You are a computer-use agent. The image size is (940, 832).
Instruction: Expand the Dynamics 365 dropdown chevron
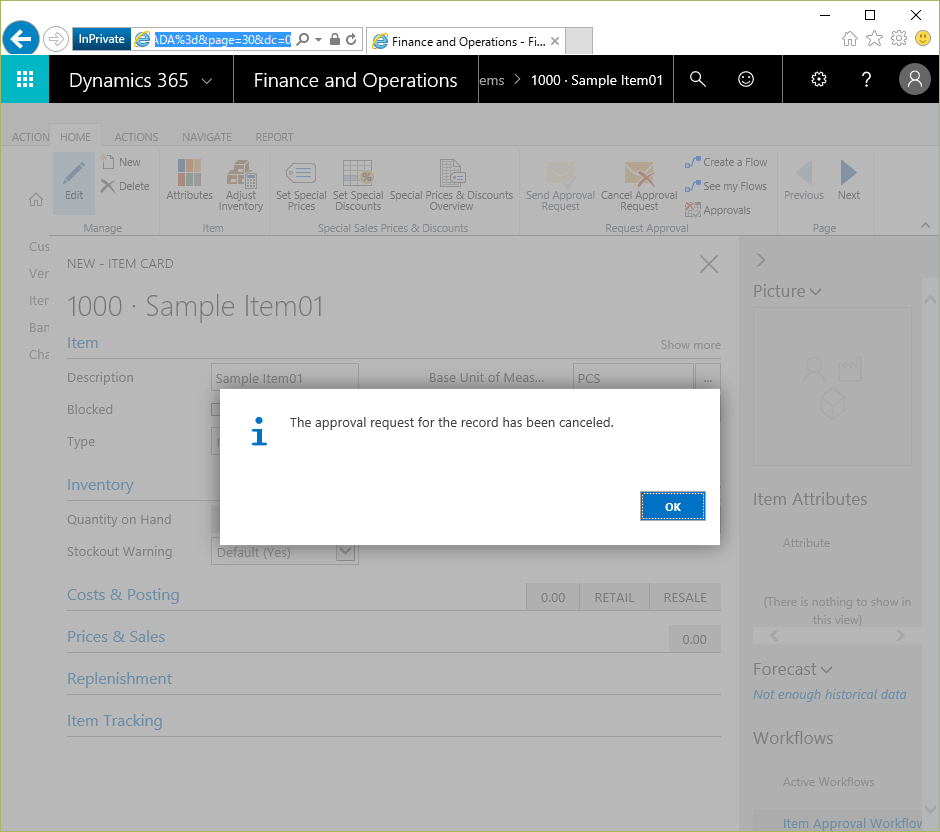207,81
